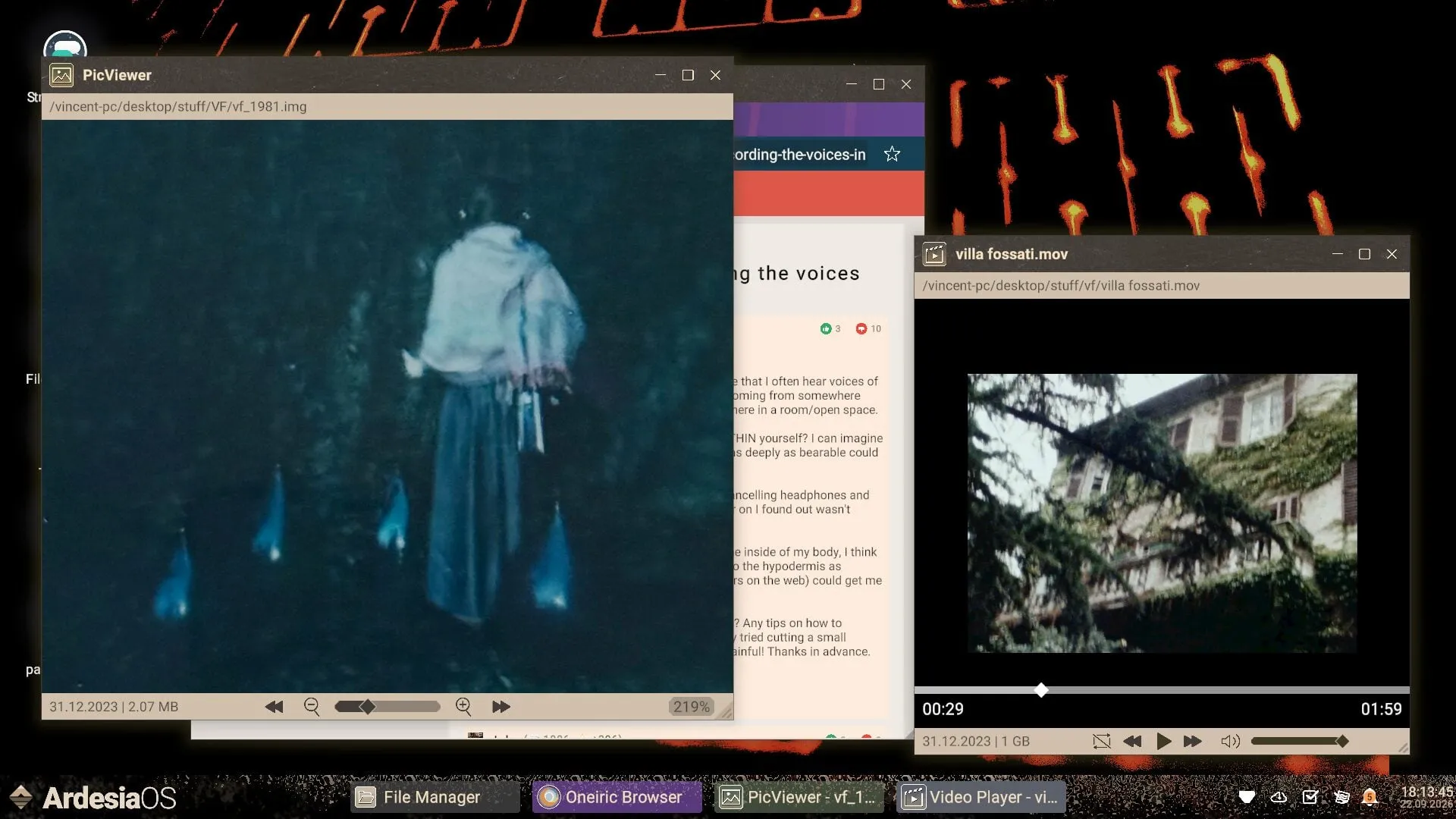Like the voices post with thumbs up
The height and width of the screenshot is (819, 1456).
point(827,328)
